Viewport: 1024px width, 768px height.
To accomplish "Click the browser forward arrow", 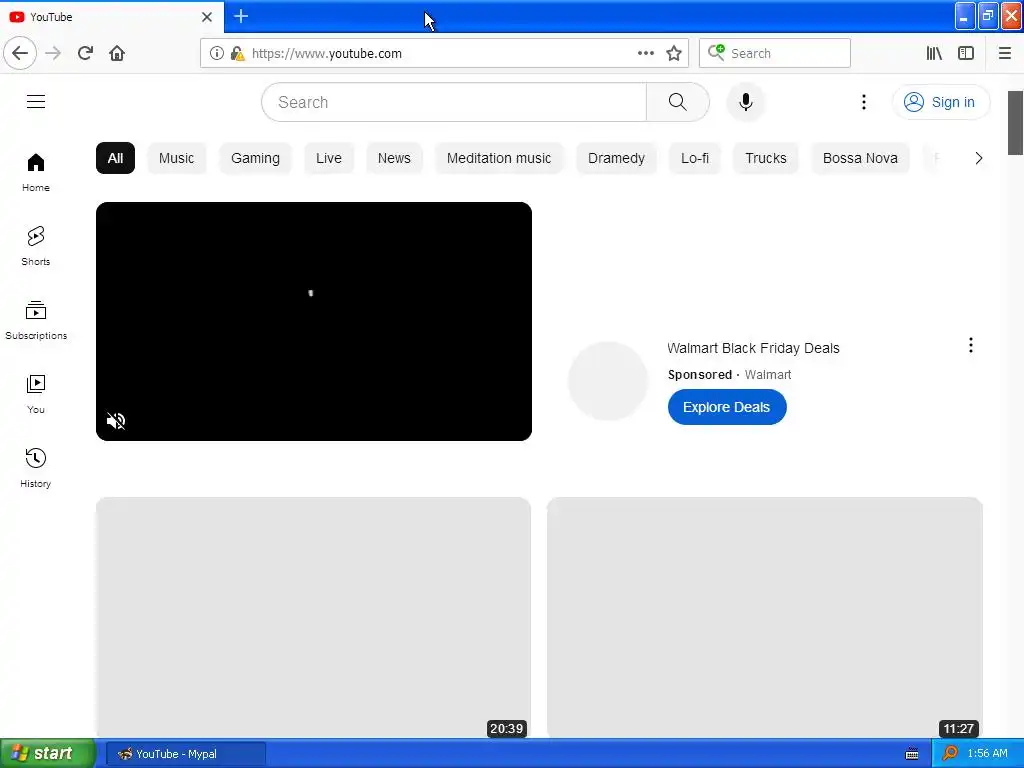I will point(53,53).
